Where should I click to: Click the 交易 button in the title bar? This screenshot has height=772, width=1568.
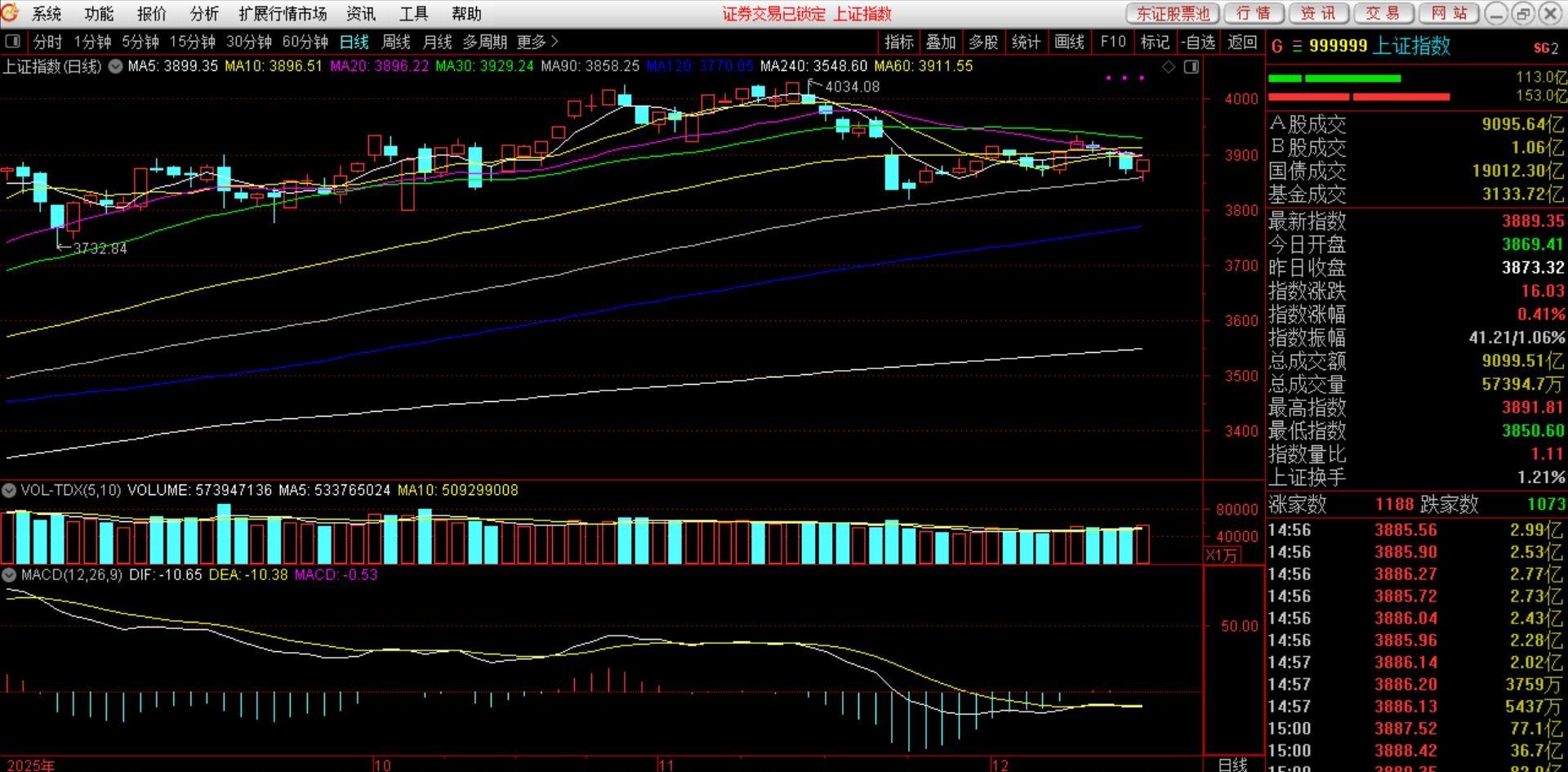[1383, 14]
